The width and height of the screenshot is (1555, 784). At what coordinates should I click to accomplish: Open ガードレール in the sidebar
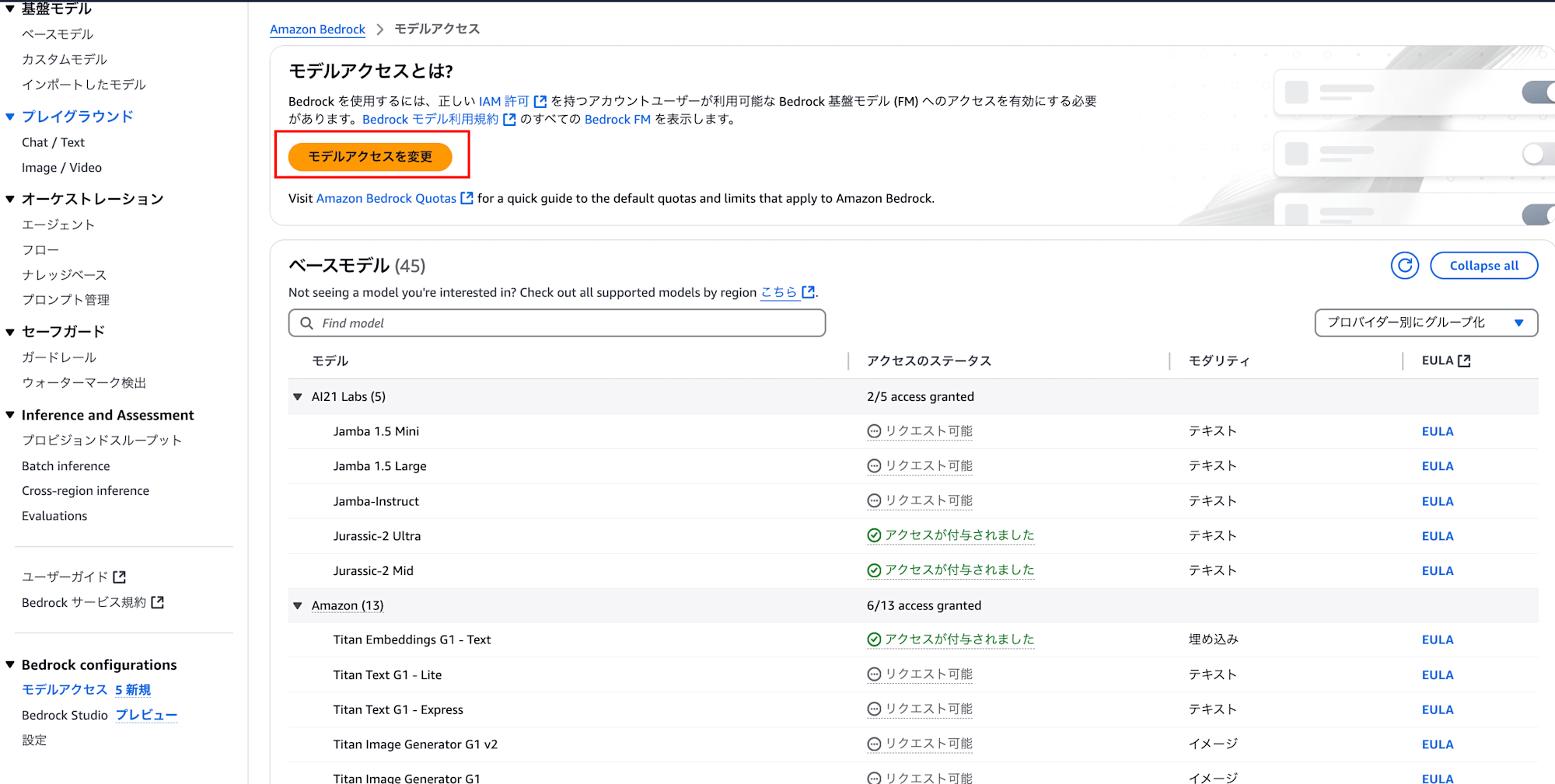point(59,357)
